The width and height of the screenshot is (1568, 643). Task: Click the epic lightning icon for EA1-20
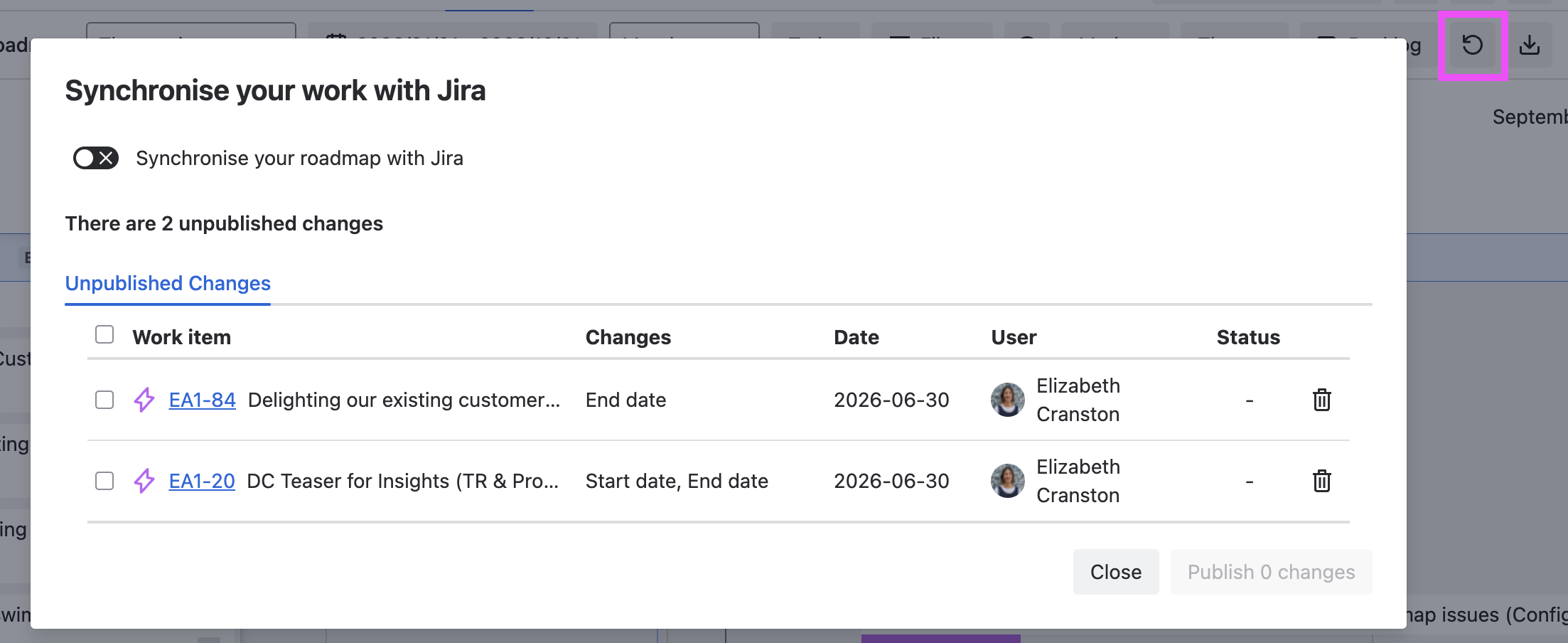point(144,481)
